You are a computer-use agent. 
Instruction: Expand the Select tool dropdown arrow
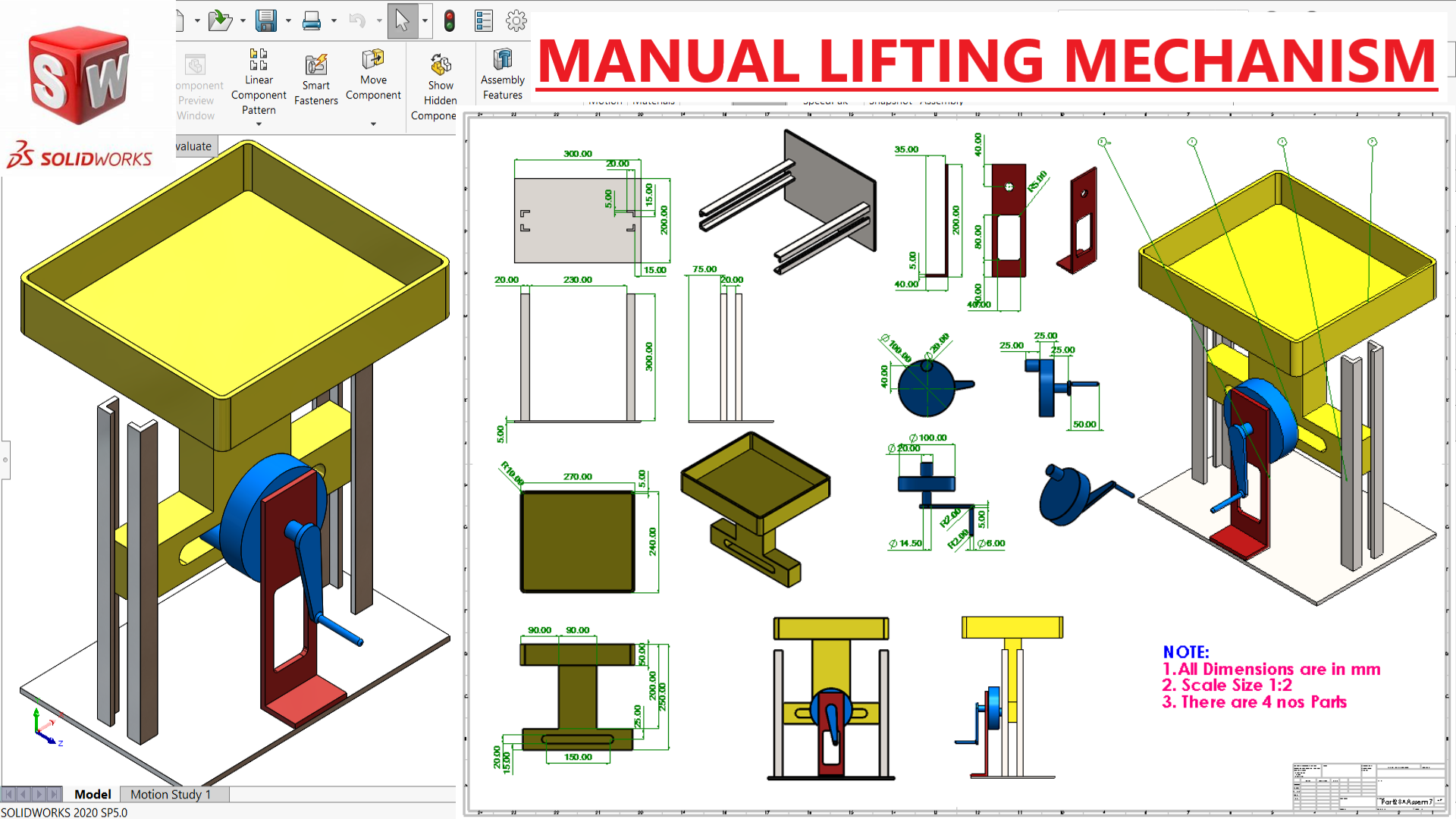(425, 21)
